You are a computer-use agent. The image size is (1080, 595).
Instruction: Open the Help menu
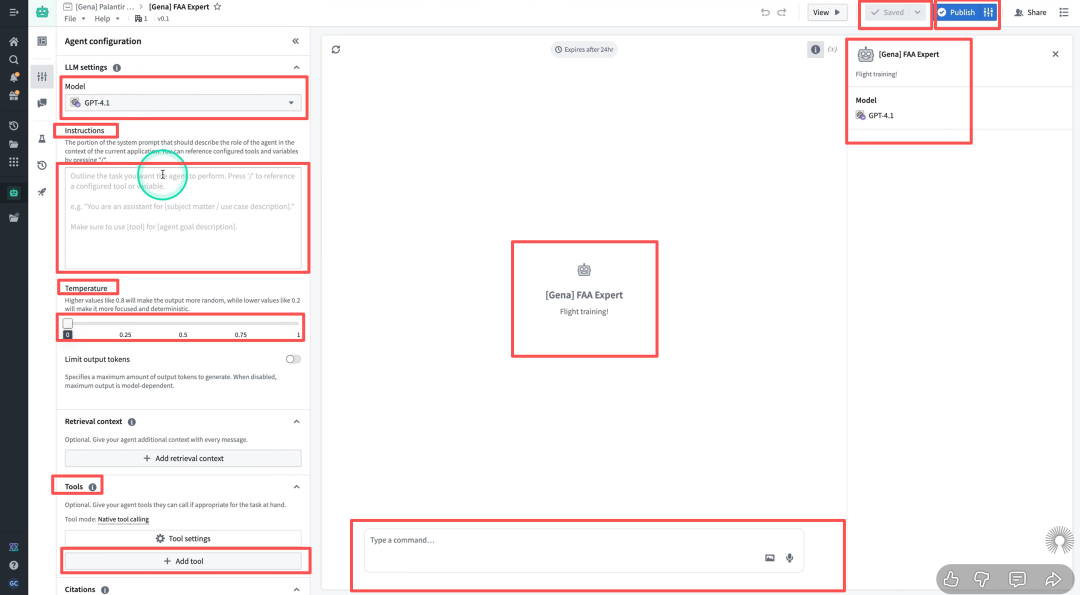106,19
